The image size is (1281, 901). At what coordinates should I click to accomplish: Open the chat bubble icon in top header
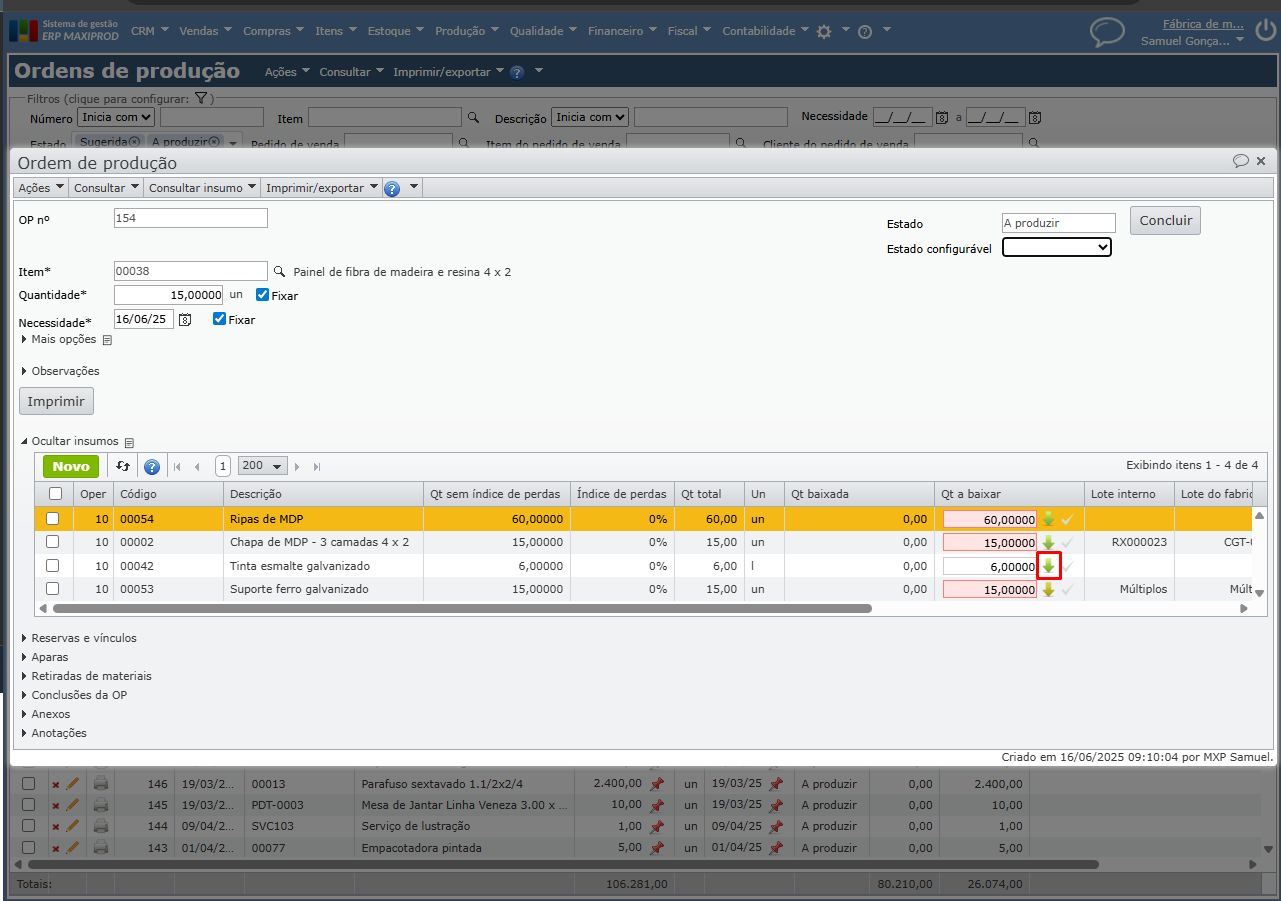click(1107, 32)
